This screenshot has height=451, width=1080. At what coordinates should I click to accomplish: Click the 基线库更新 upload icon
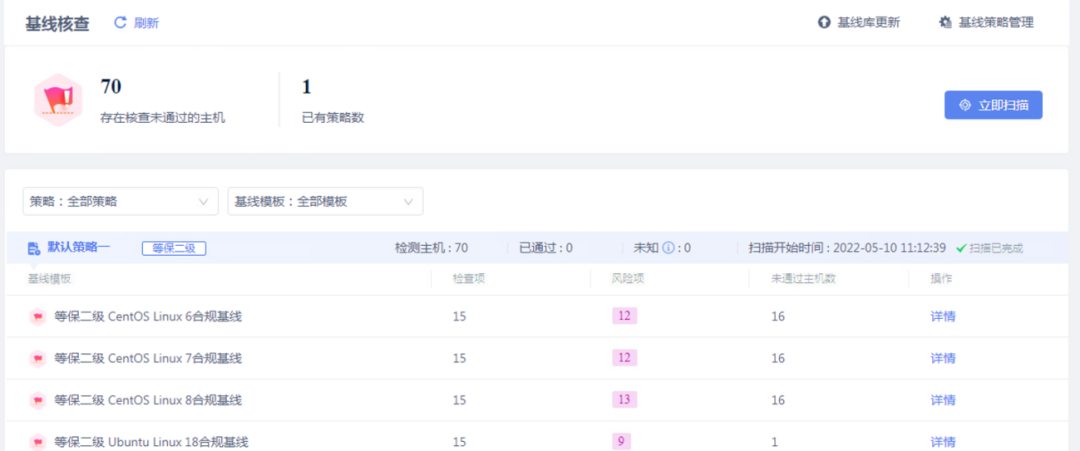824,23
